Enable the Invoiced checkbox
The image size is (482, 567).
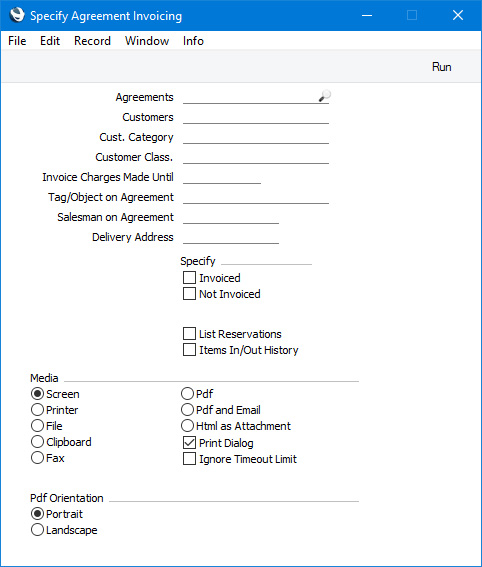(189, 278)
